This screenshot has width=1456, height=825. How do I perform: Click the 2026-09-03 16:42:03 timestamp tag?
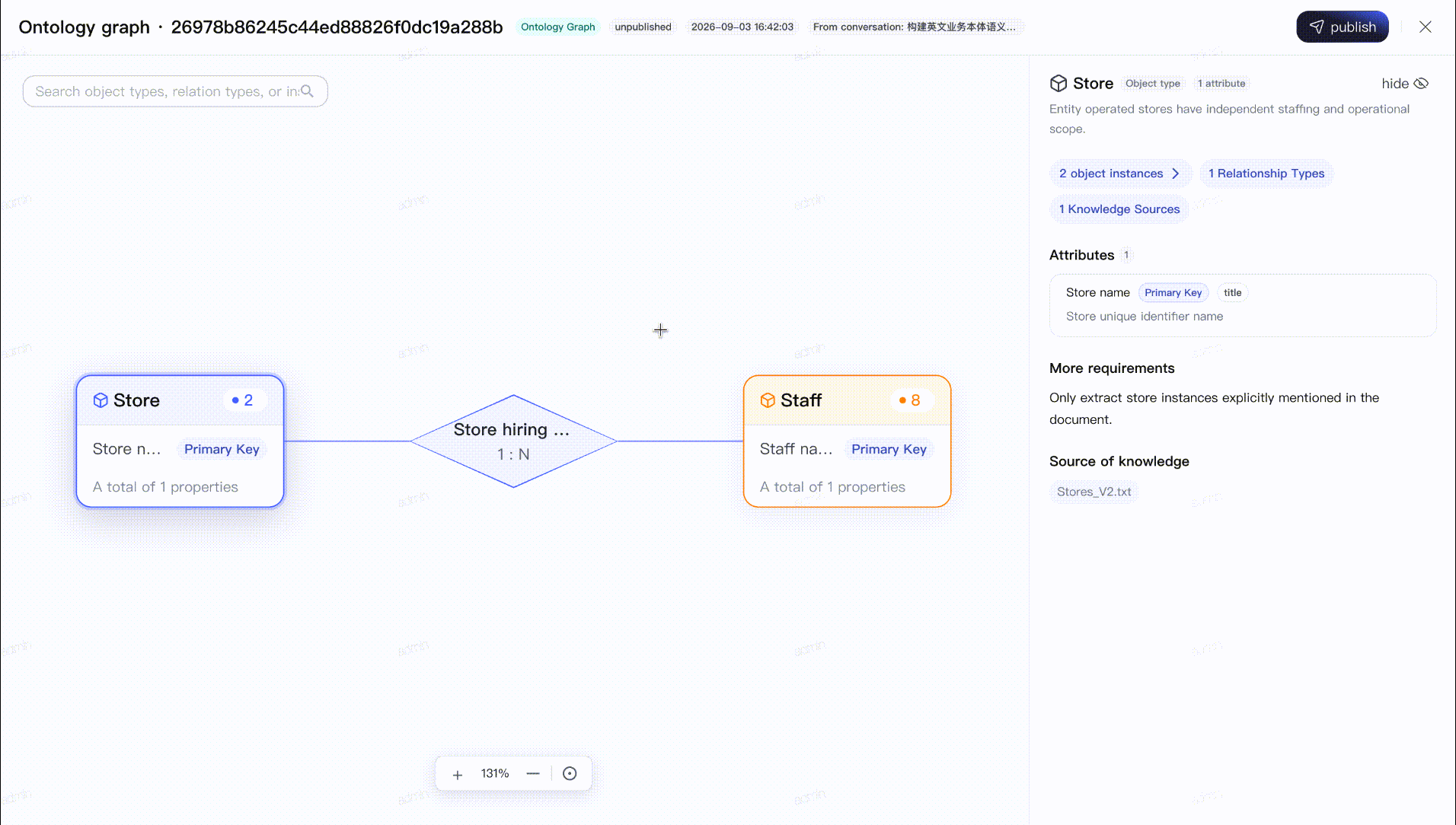(x=742, y=27)
